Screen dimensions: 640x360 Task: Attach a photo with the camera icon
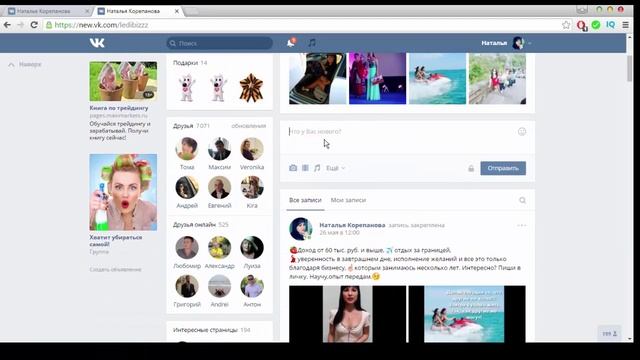(x=293, y=168)
